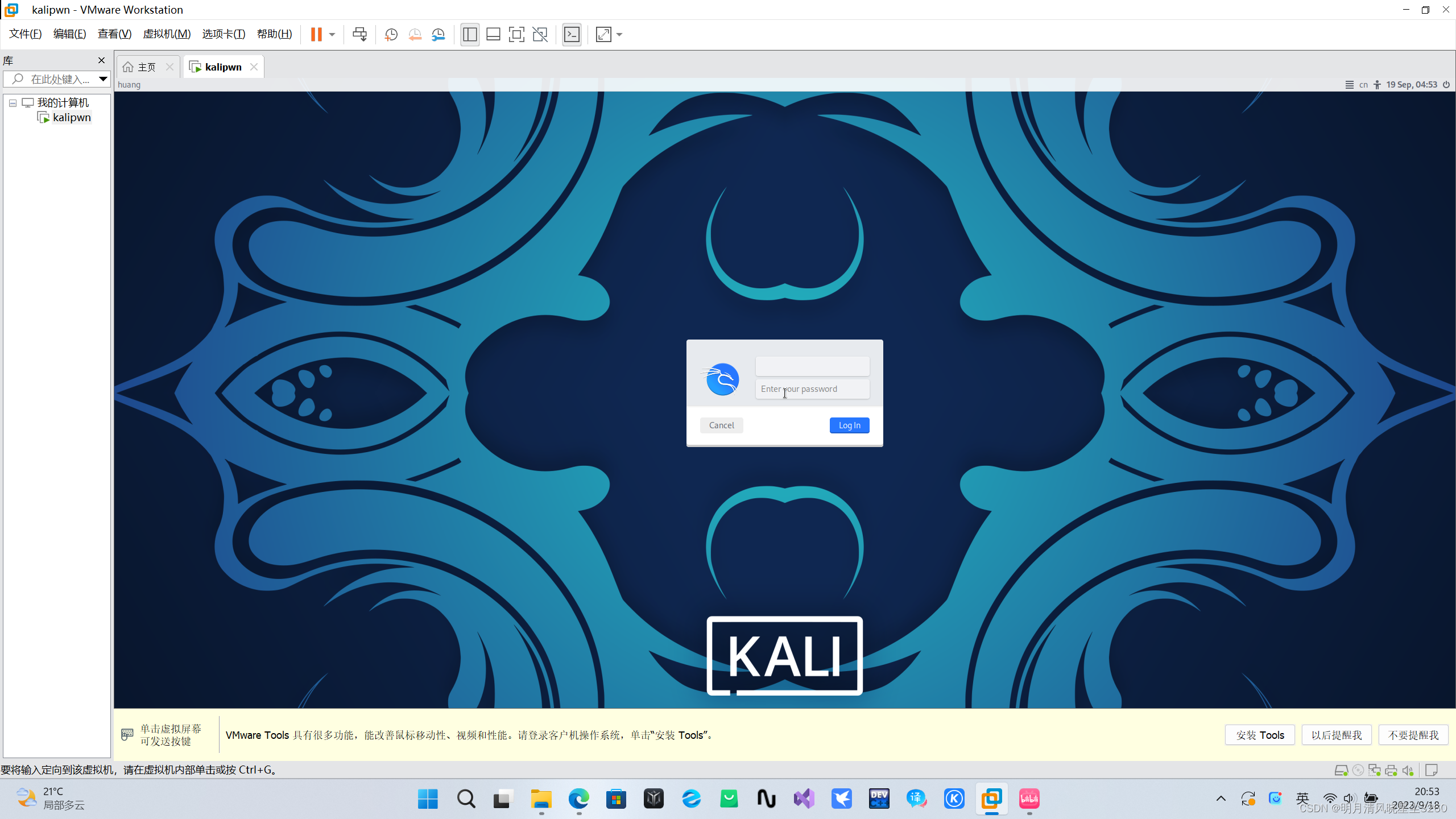
Task: Open the dropdown arrow beside the pause button
Action: pyautogui.click(x=332, y=35)
